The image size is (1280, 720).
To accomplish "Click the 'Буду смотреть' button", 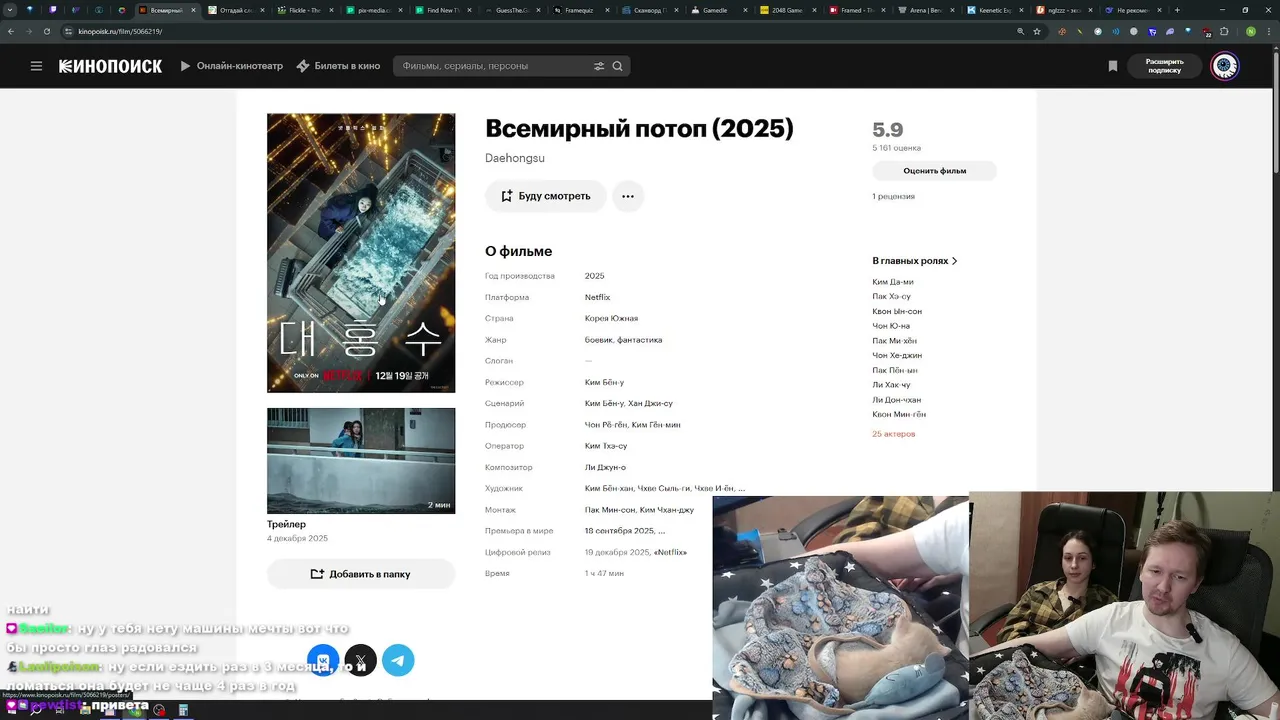I will coord(545,196).
